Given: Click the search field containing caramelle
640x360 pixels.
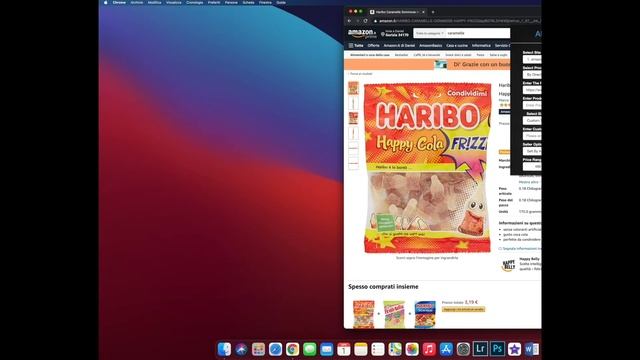Looking at the screenshot, I should [x=477, y=33].
